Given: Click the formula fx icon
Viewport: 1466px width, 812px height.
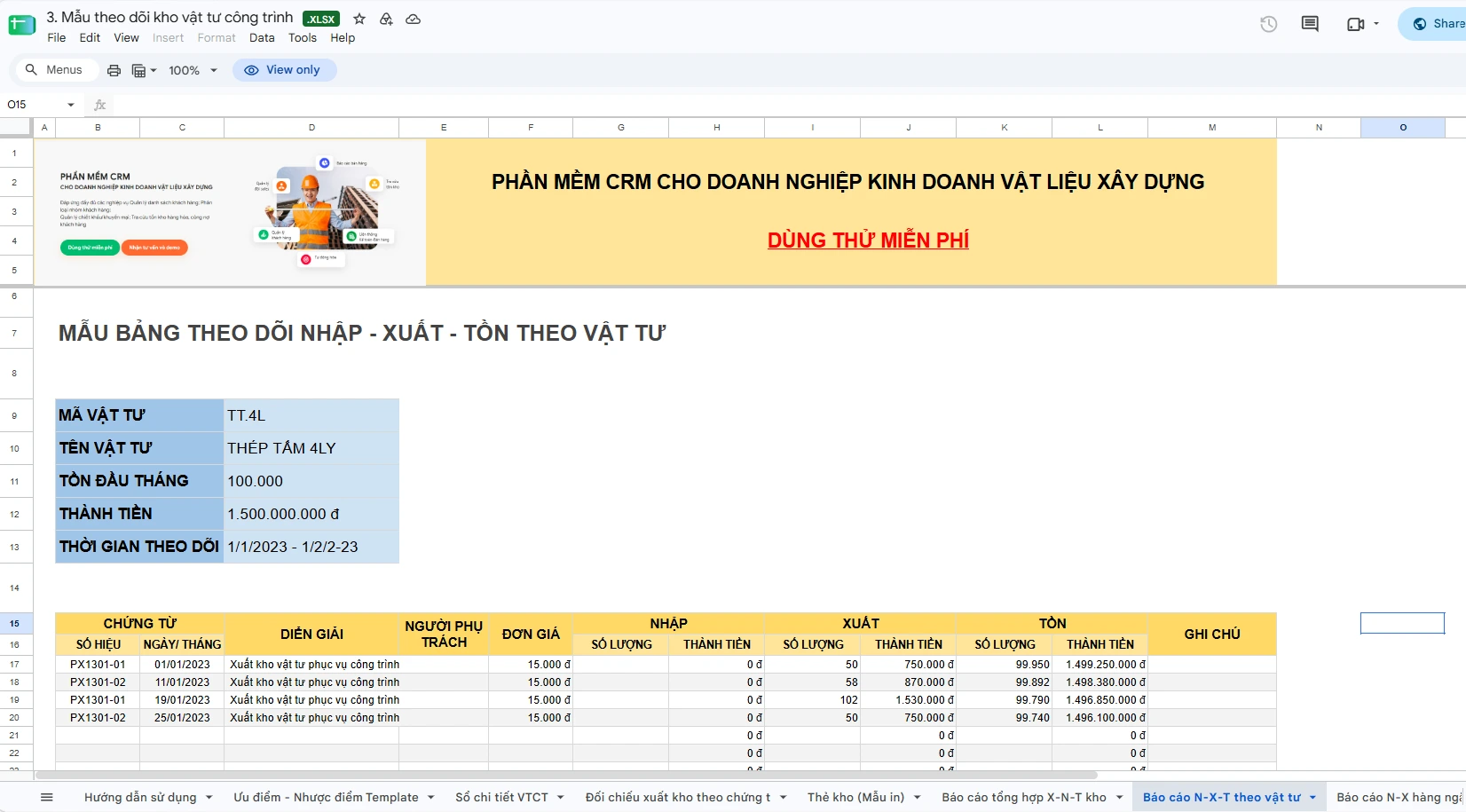Looking at the screenshot, I should pos(100,105).
